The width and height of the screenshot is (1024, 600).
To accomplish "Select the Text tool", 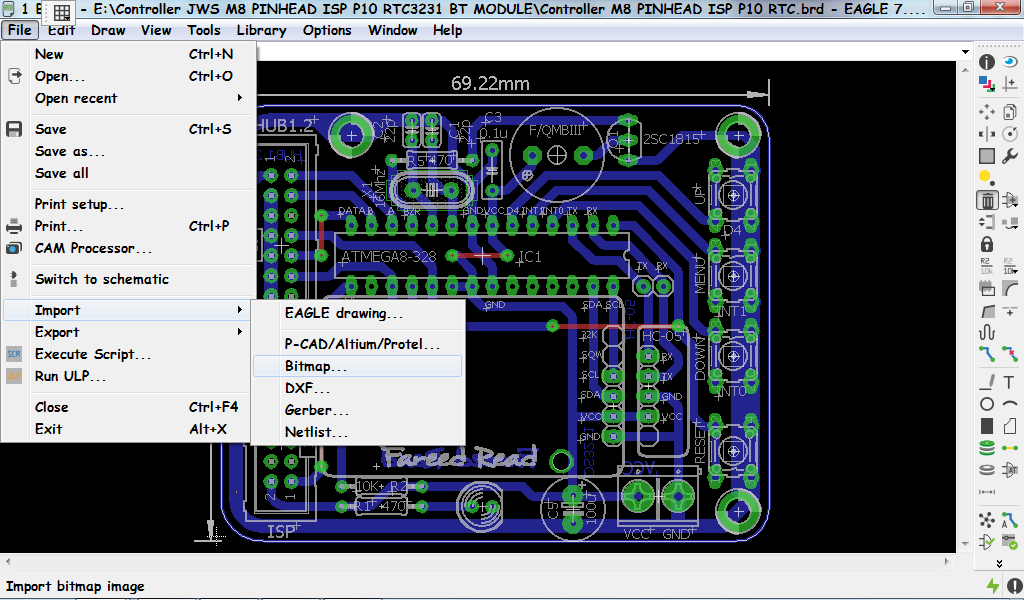I will (1010, 382).
